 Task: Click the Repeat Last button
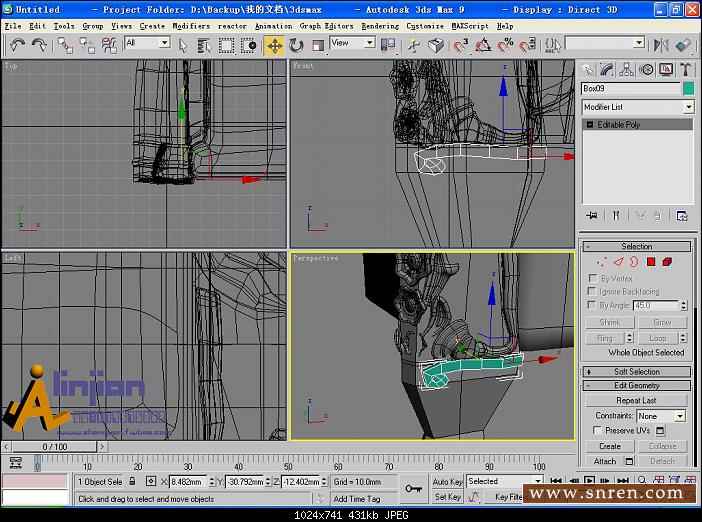click(636, 401)
